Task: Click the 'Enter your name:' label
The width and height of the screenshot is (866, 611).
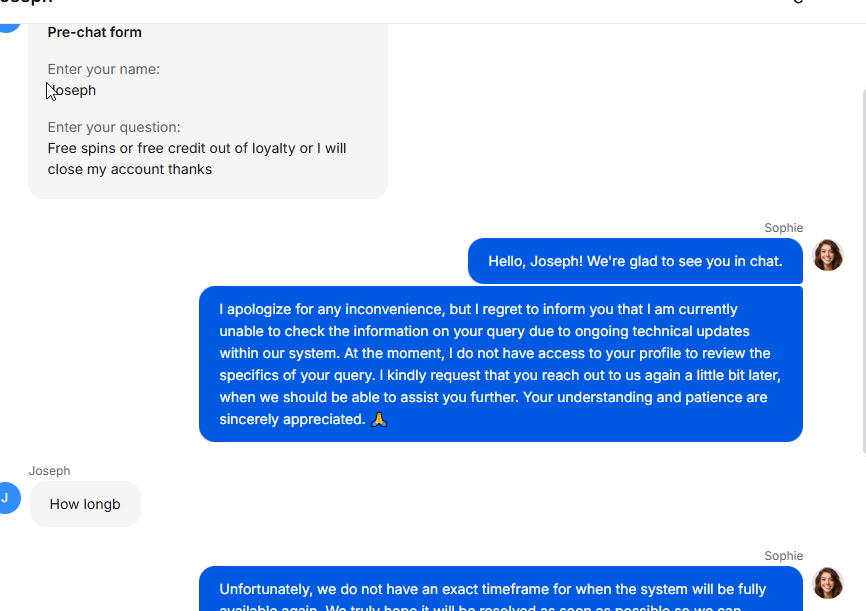Action: point(103,69)
